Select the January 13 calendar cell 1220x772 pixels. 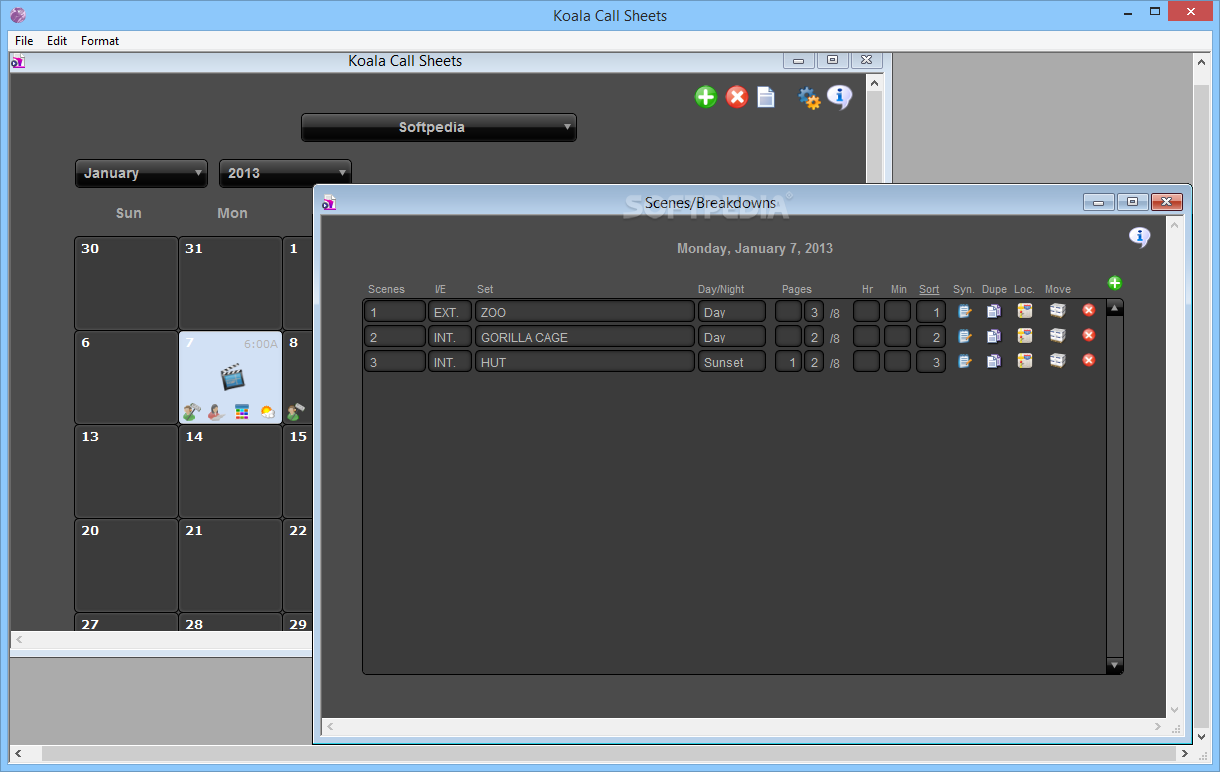coord(126,471)
